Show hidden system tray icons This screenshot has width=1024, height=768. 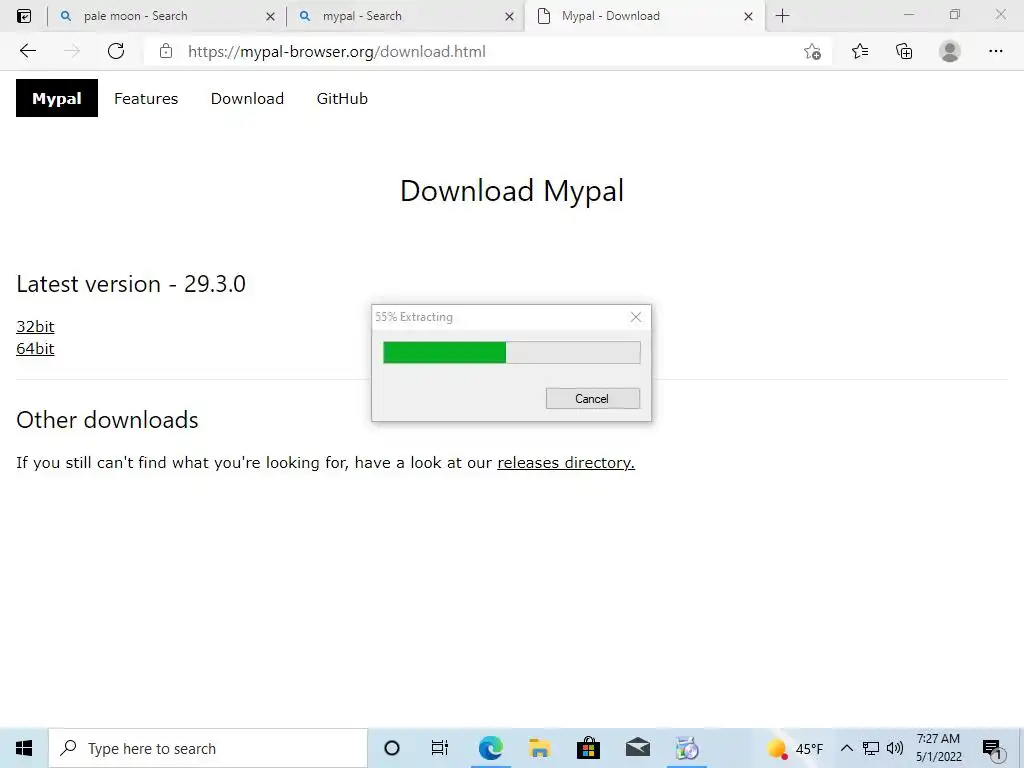(846, 748)
